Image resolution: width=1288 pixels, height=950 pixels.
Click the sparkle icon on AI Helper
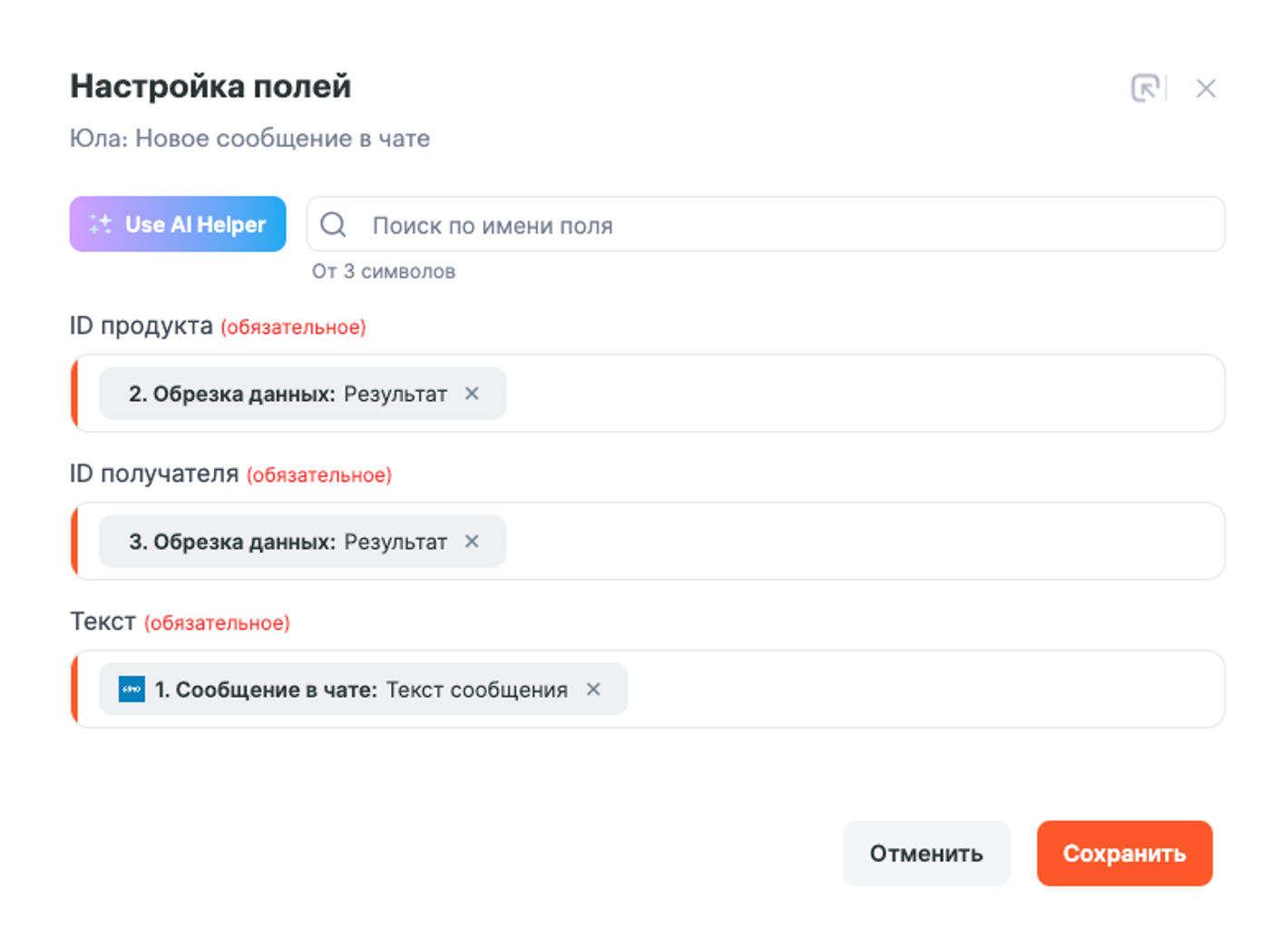[101, 224]
